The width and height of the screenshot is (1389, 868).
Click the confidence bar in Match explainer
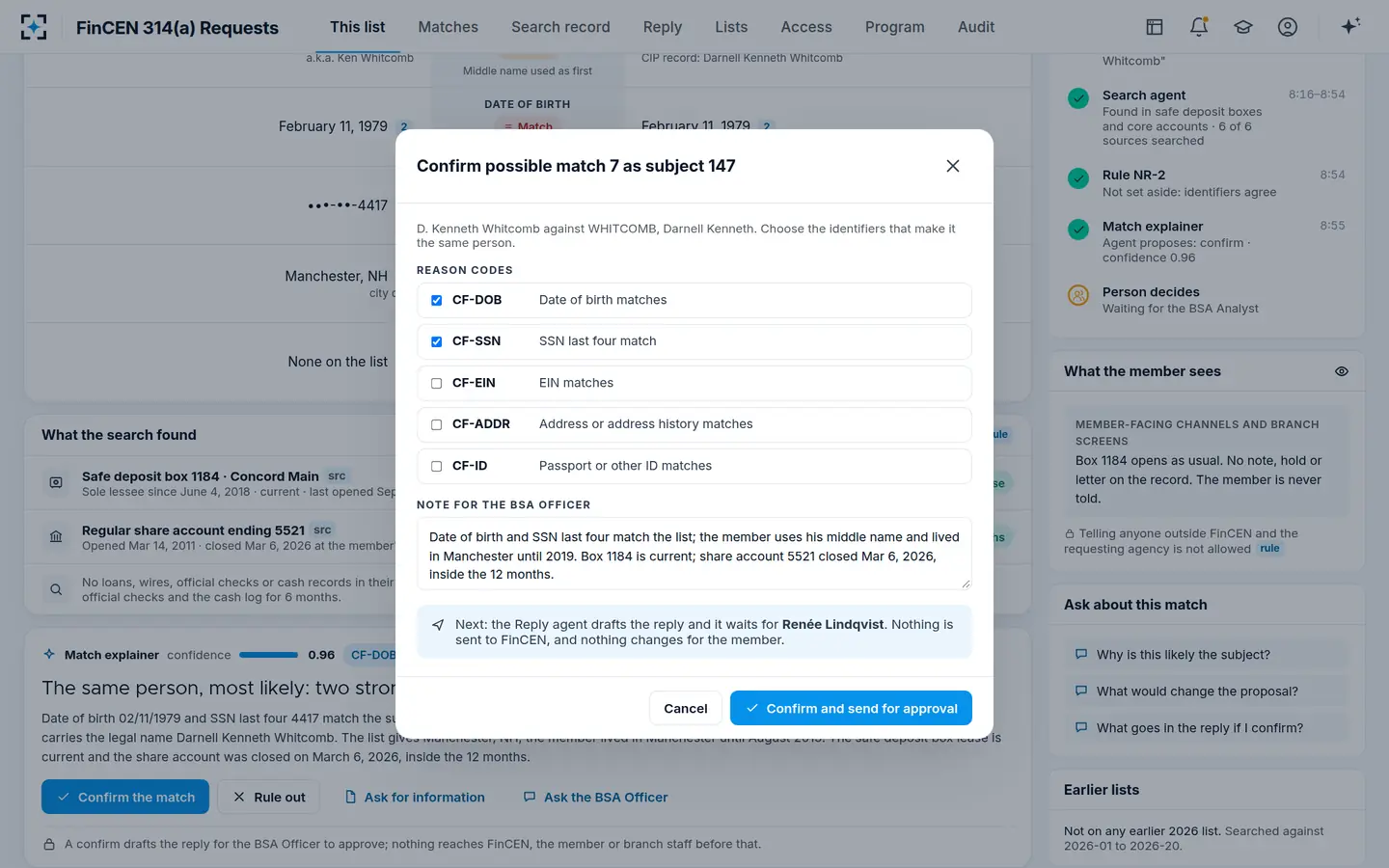point(268,655)
